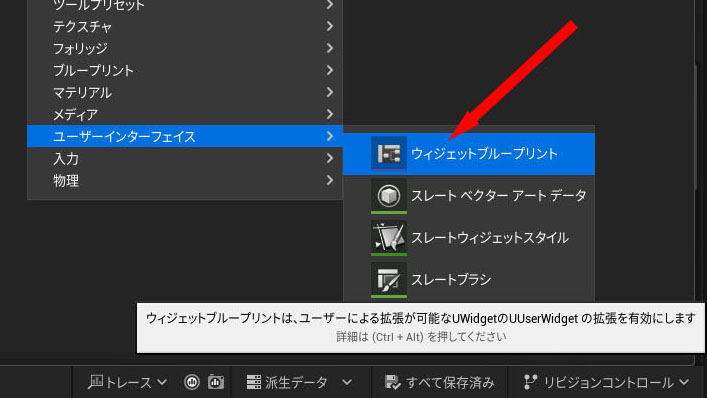Open the マテリアル menu entry
The height and width of the screenshot is (398, 707).
(185, 92)
